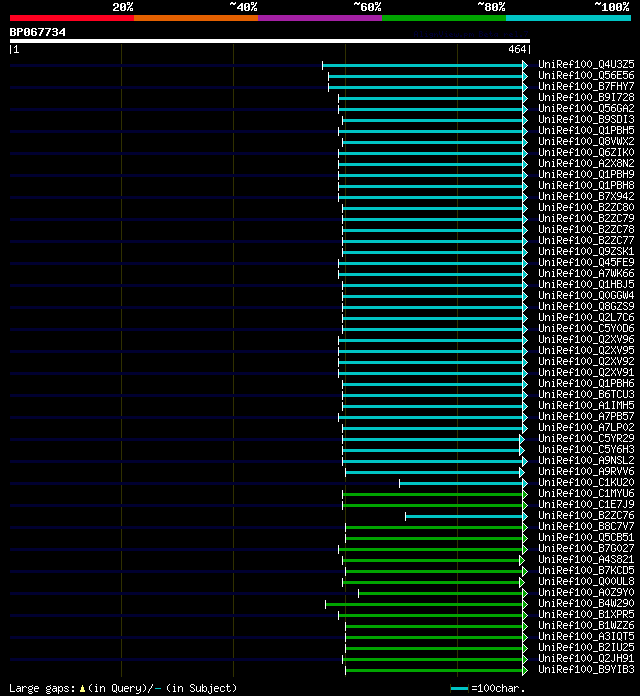
Task: Select the UniRef100_B1XPR5 label
Action: pyautogui.click(x=586, y=614)
